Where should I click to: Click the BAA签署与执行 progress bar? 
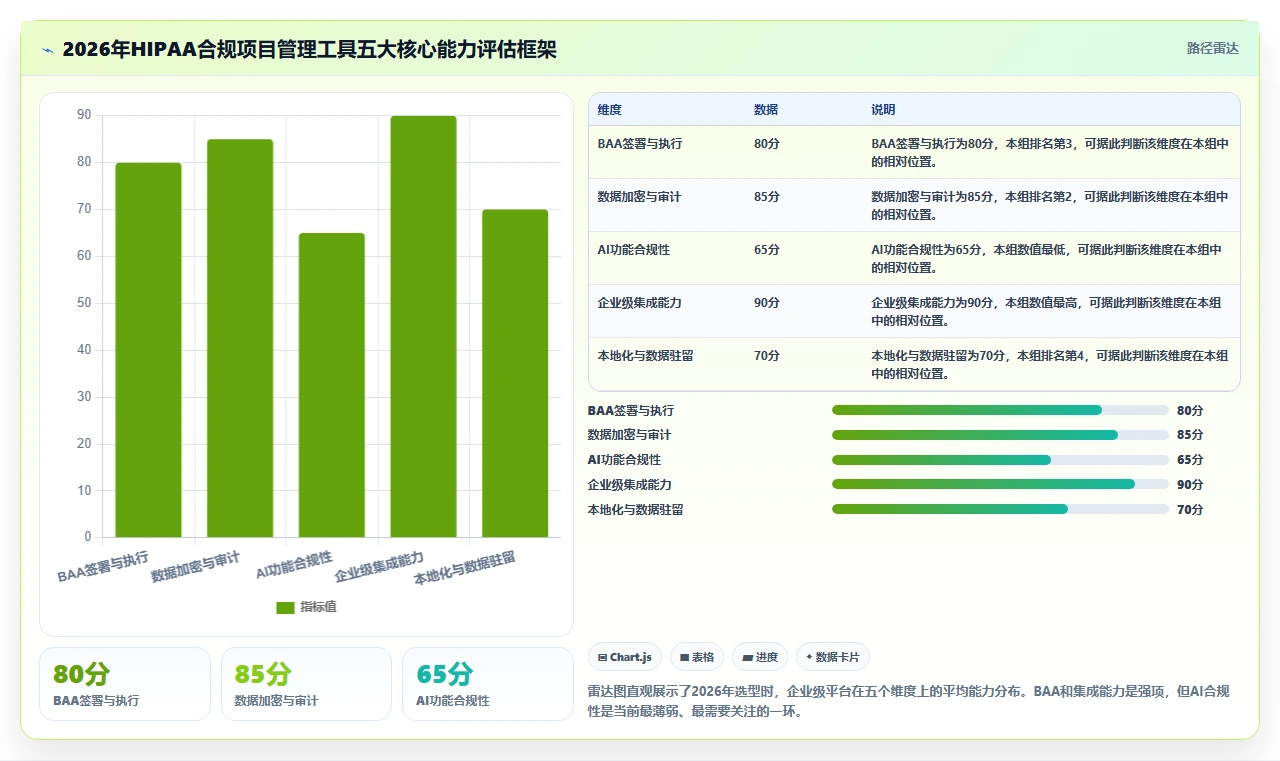point(1000,410)
